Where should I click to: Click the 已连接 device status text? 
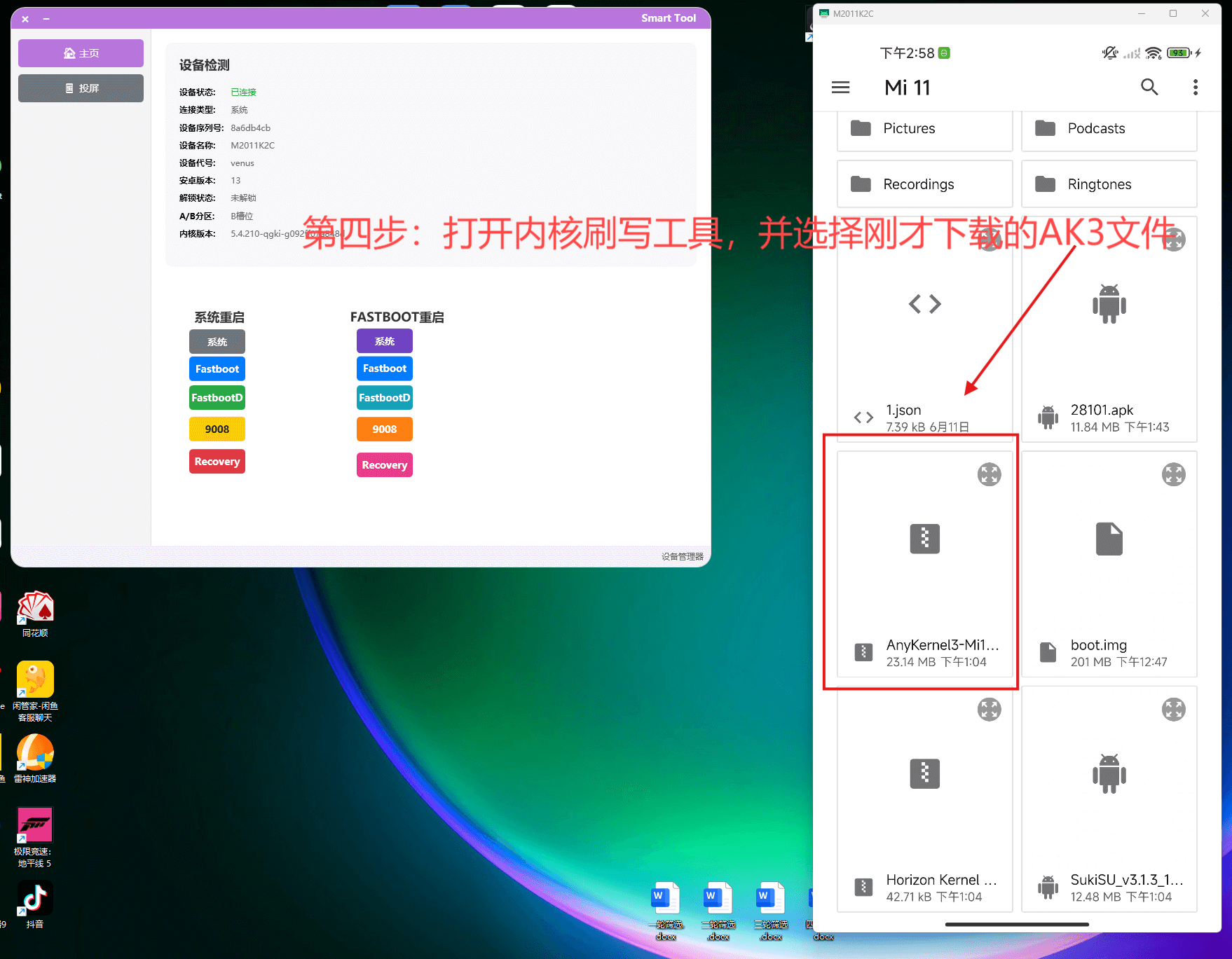coord(243,92)
